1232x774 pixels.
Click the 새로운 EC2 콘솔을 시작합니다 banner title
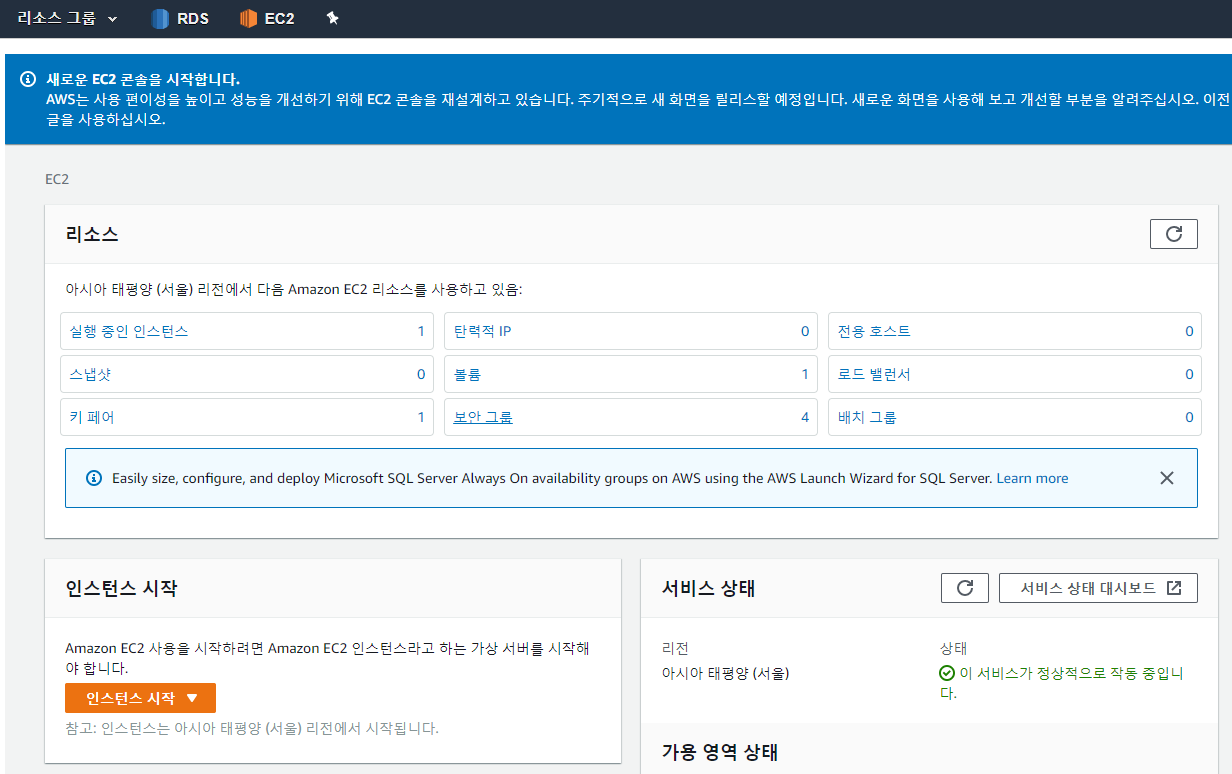pyautogui.click(x=143, y=79)
